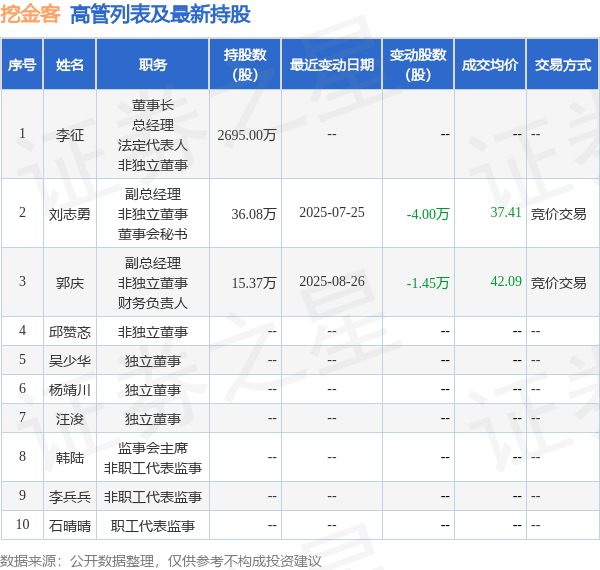Click 财务负责人 in 郭庆's row

153,303
